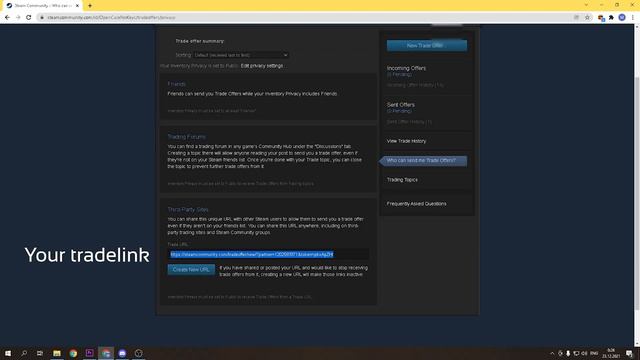The height and width of the screenshot is (360, 640).
Task: Click the Create New URL button
Action: (191, 269)
